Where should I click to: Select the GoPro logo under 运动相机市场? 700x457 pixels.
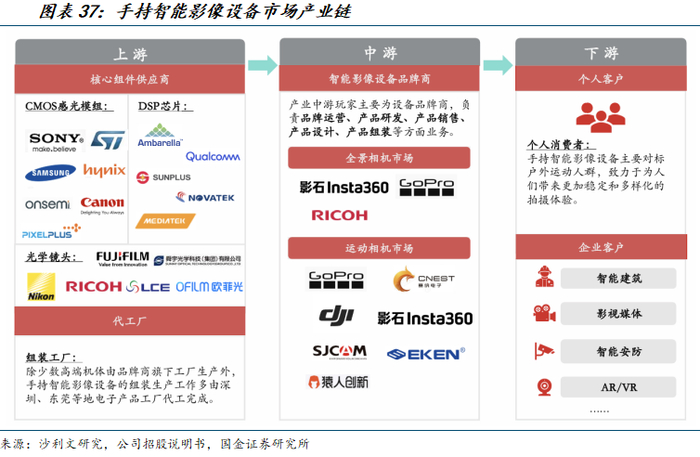click(x=336, y=279)
